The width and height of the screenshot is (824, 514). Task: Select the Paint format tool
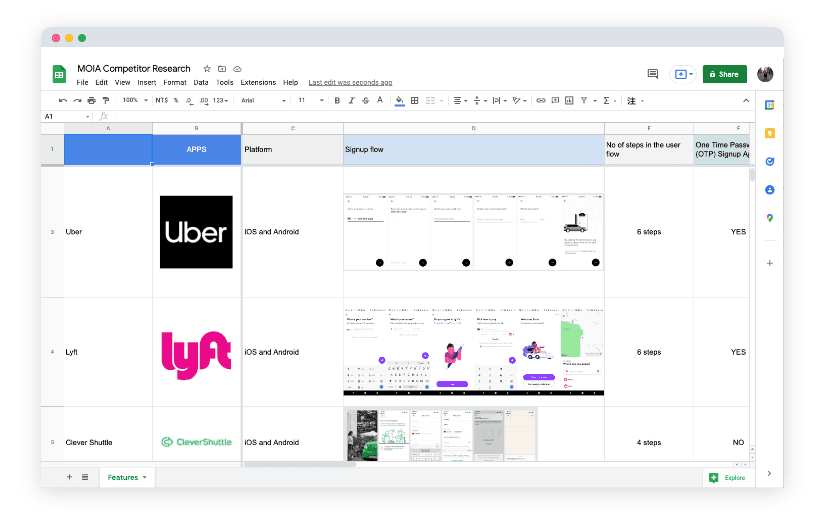(106, 100)
